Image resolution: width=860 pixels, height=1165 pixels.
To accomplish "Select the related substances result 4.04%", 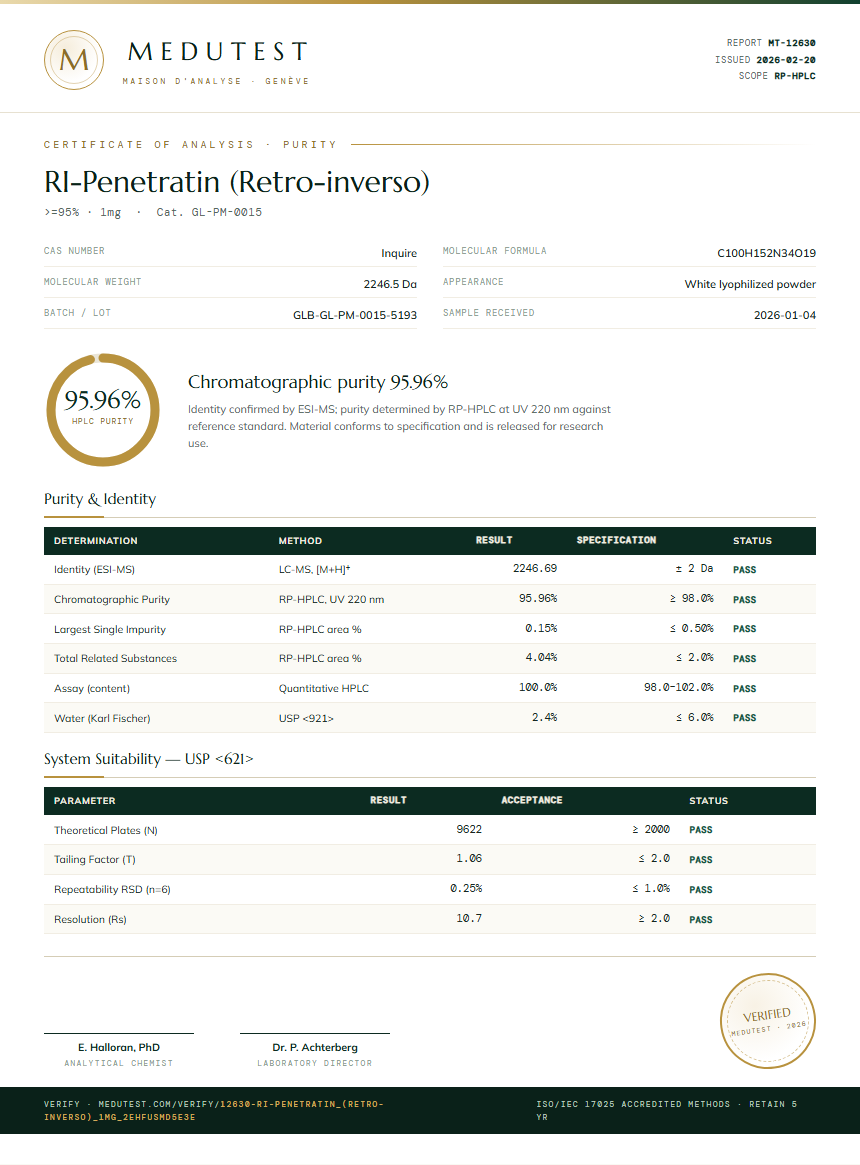I will (x=541, y=658).
